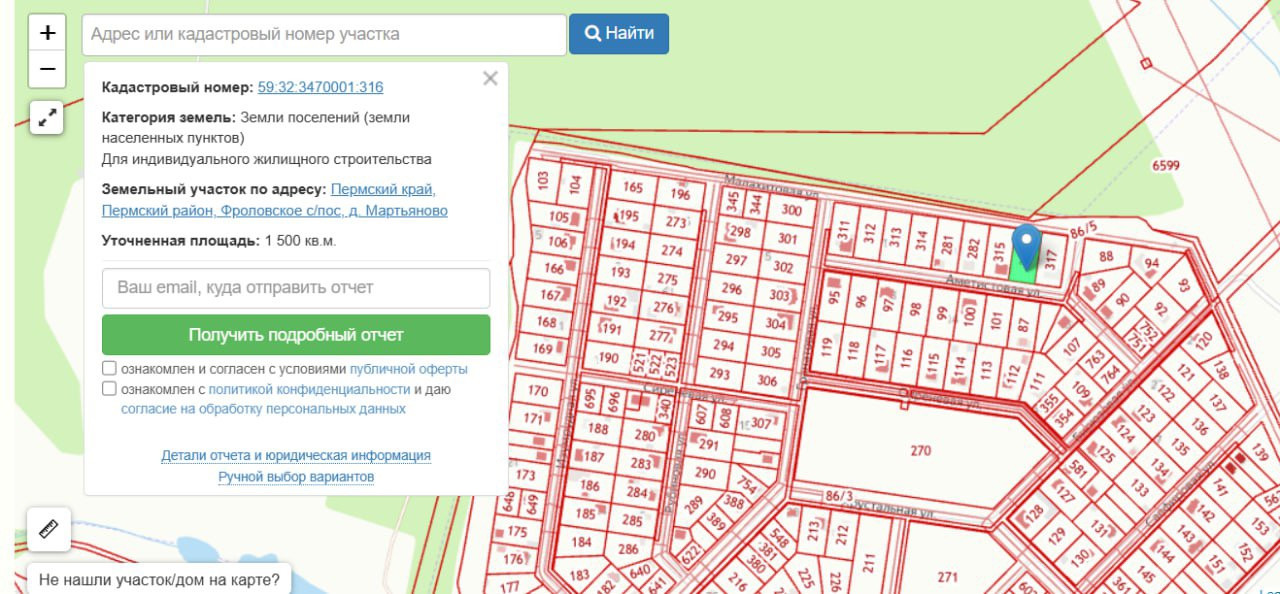Open the Пермский край address link
This screenshot has width=1280, height=594.
click(x=383, y=189)
